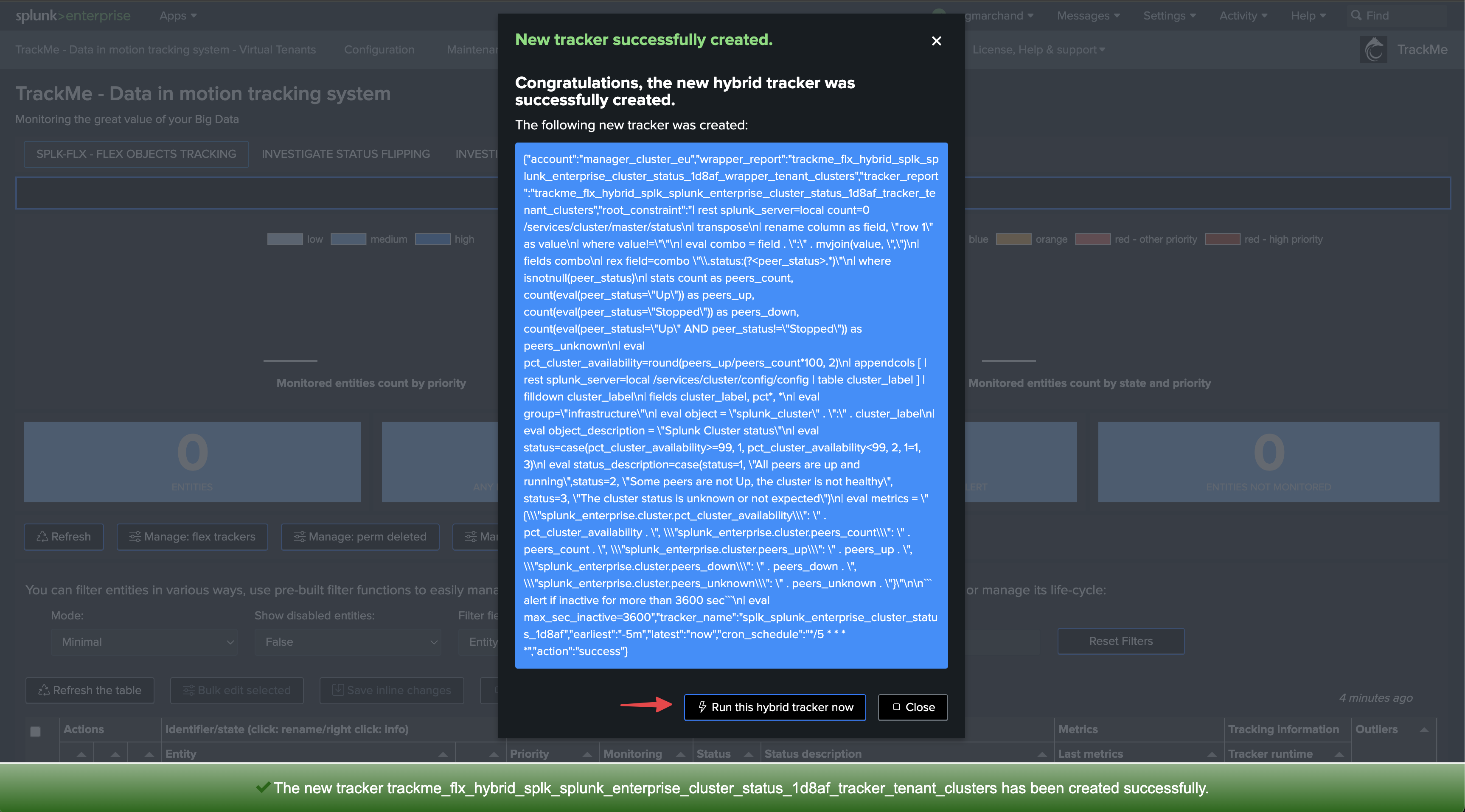Click the Reset Filters button

click(1120, 641)
